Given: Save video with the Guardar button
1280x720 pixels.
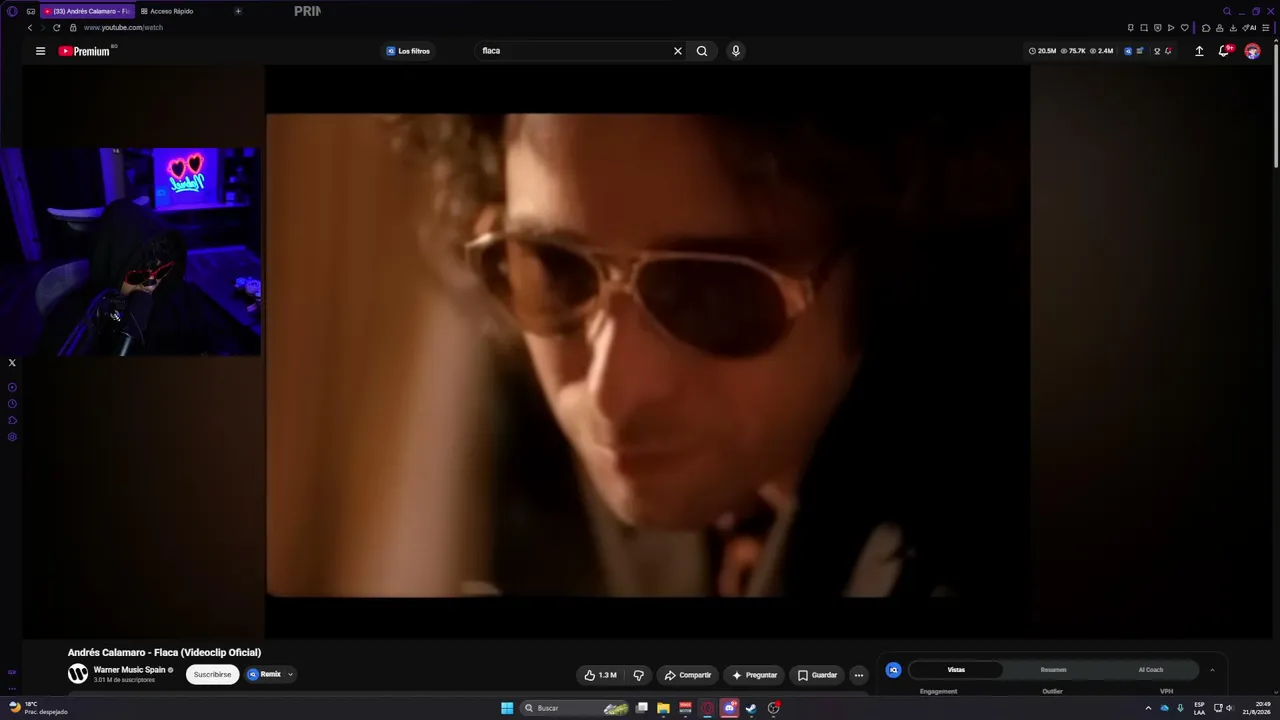Looking at the screenshot, I should point(817,675).
